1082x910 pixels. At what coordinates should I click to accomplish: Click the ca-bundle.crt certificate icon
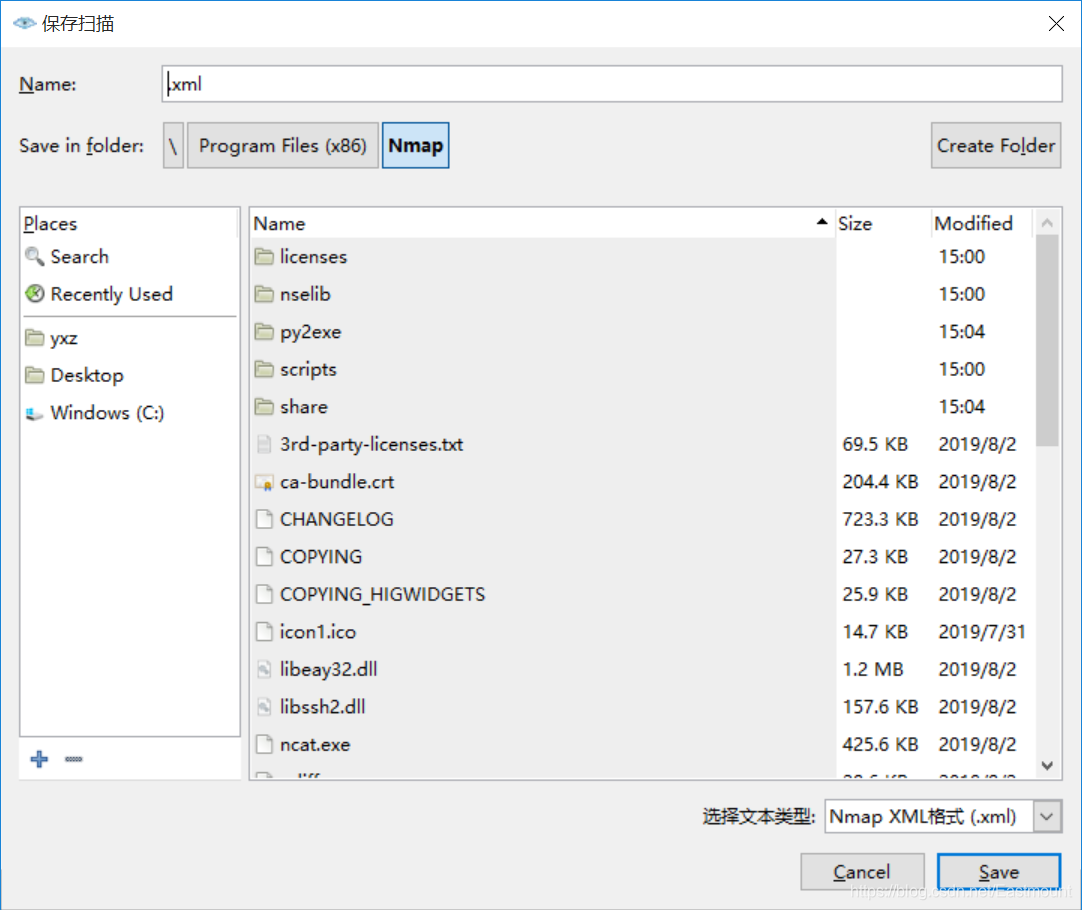click(264, 482)
